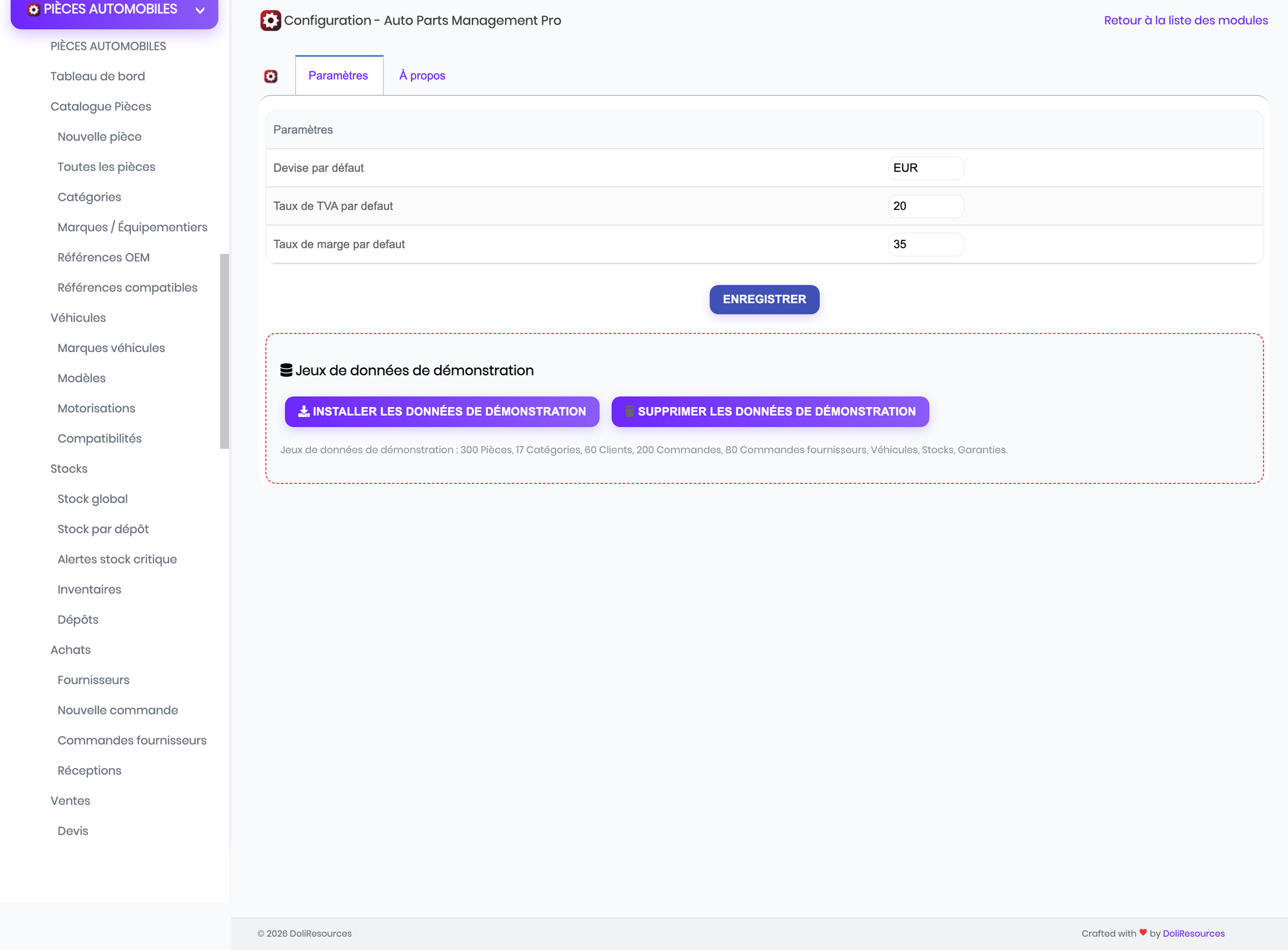The width and height of the screenshot is (1288, 950).
Task: Install the demonstration data
Action: point(442,412)
